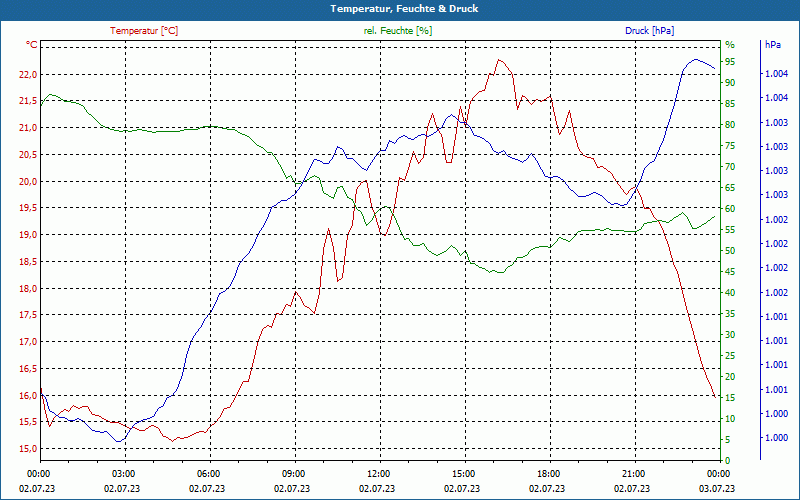Click the 70 humidity axis value
Image resolution: width=800 pixels, height=500 pixels.
[730, 167]
